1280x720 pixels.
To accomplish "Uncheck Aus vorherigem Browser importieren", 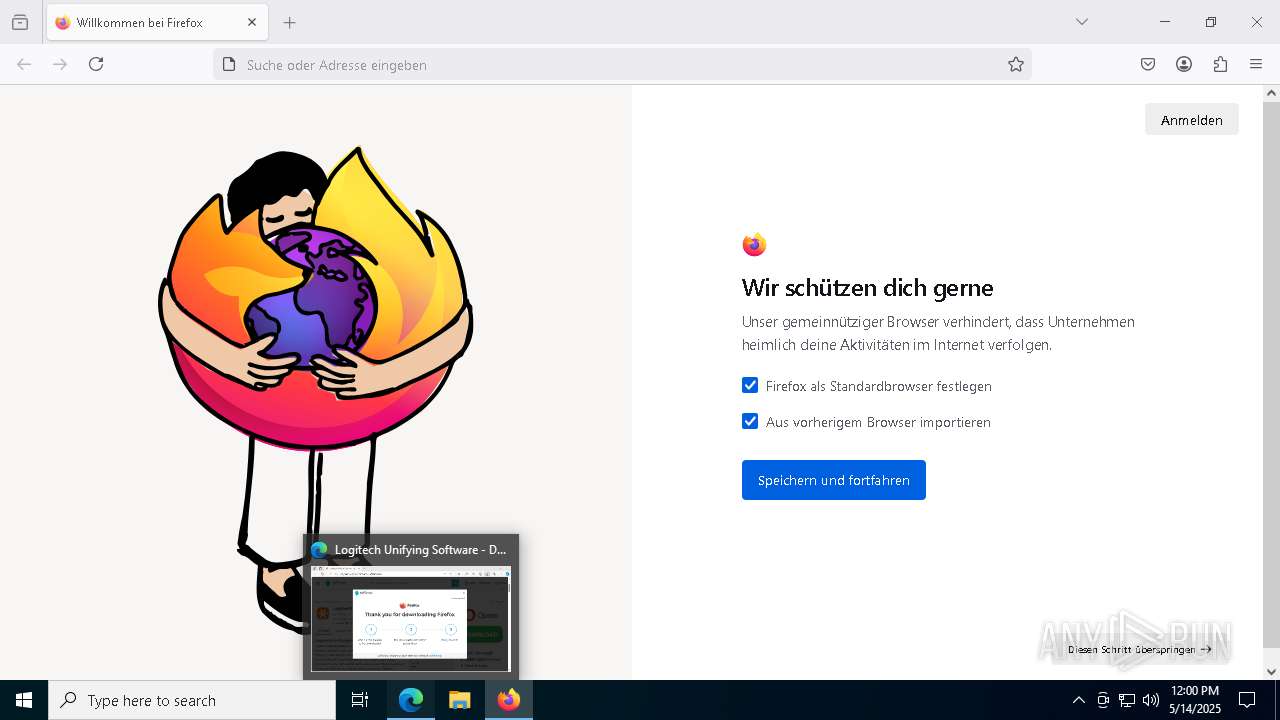I will tap(750, 421).
